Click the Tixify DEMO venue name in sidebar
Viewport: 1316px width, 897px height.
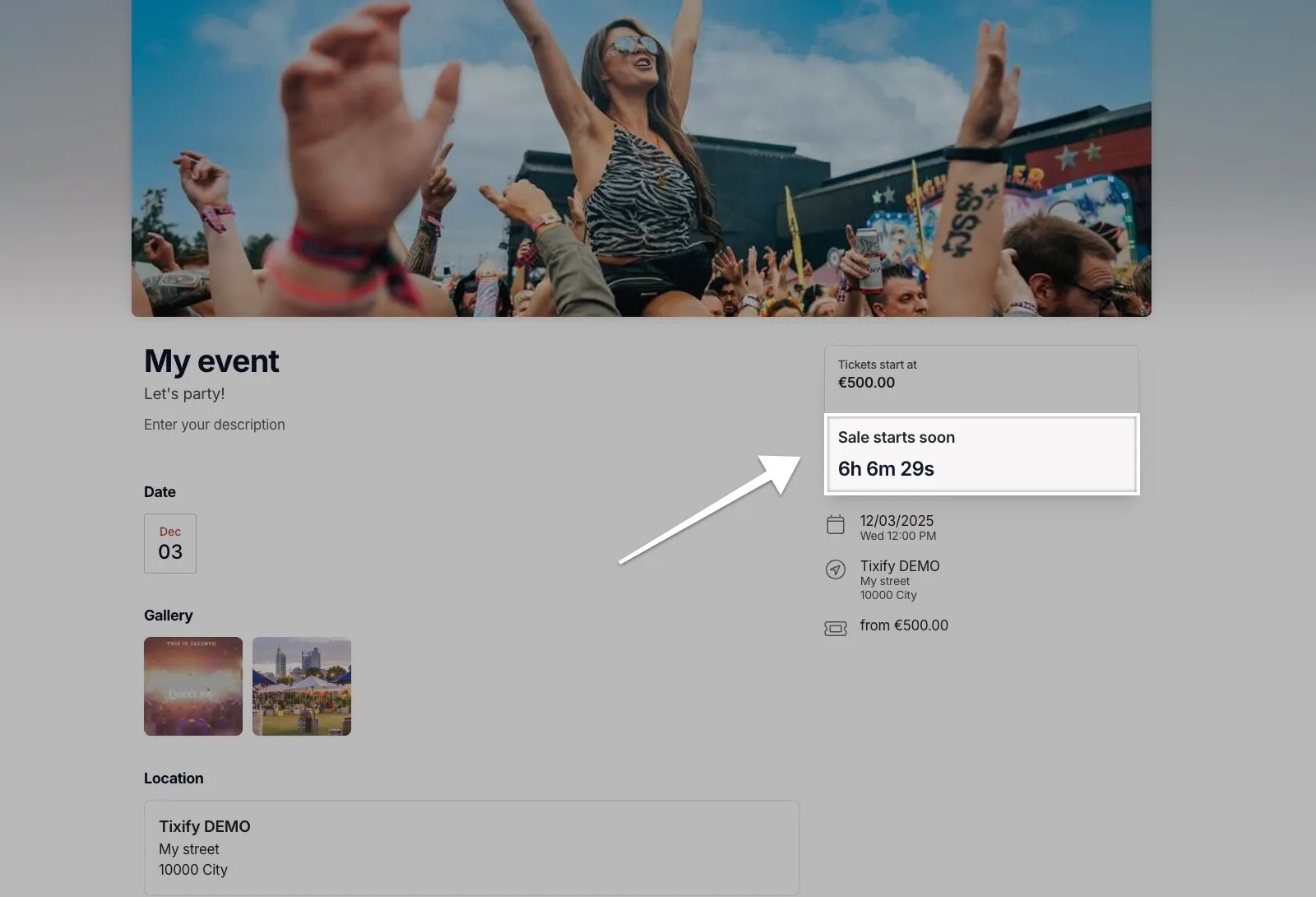900,566
